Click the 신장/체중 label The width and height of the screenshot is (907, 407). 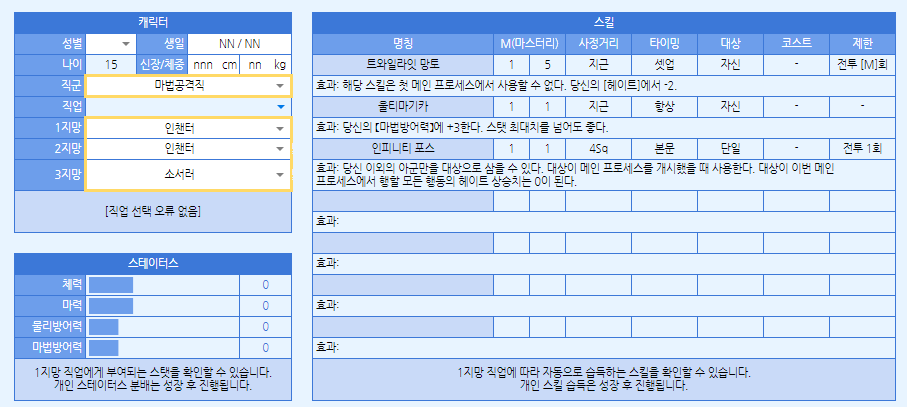[162, 65]
